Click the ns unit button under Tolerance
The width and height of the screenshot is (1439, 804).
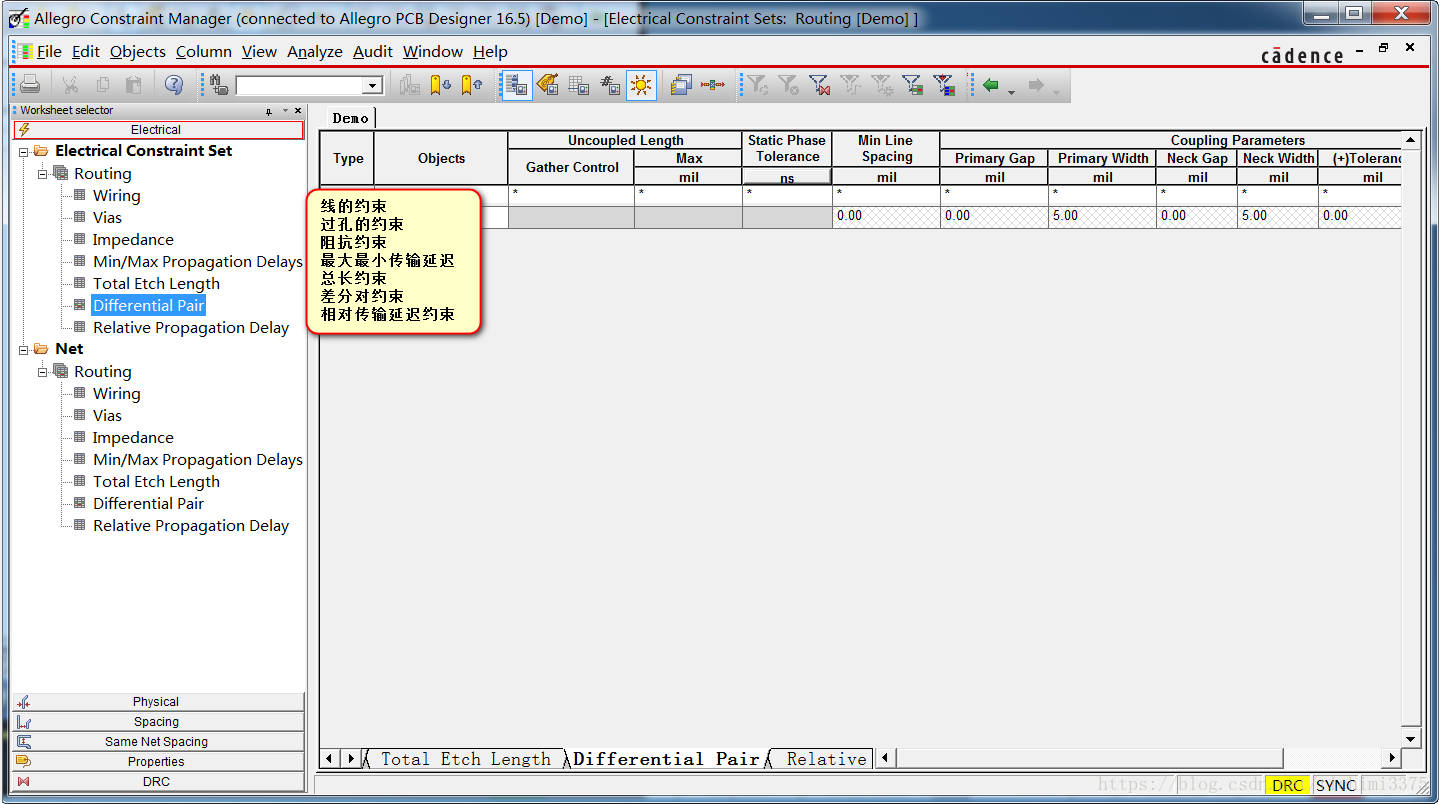787,177
